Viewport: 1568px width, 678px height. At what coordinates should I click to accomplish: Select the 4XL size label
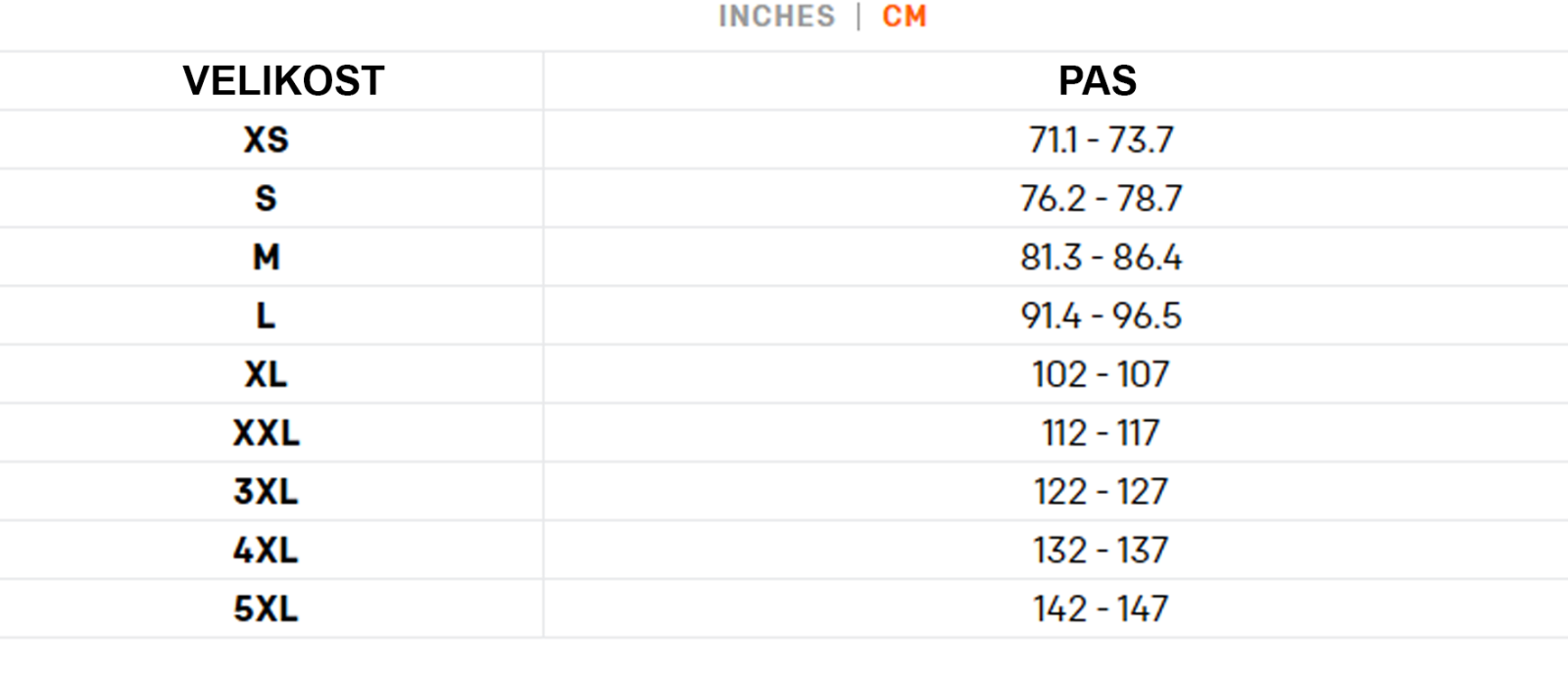tap(266, 550)
